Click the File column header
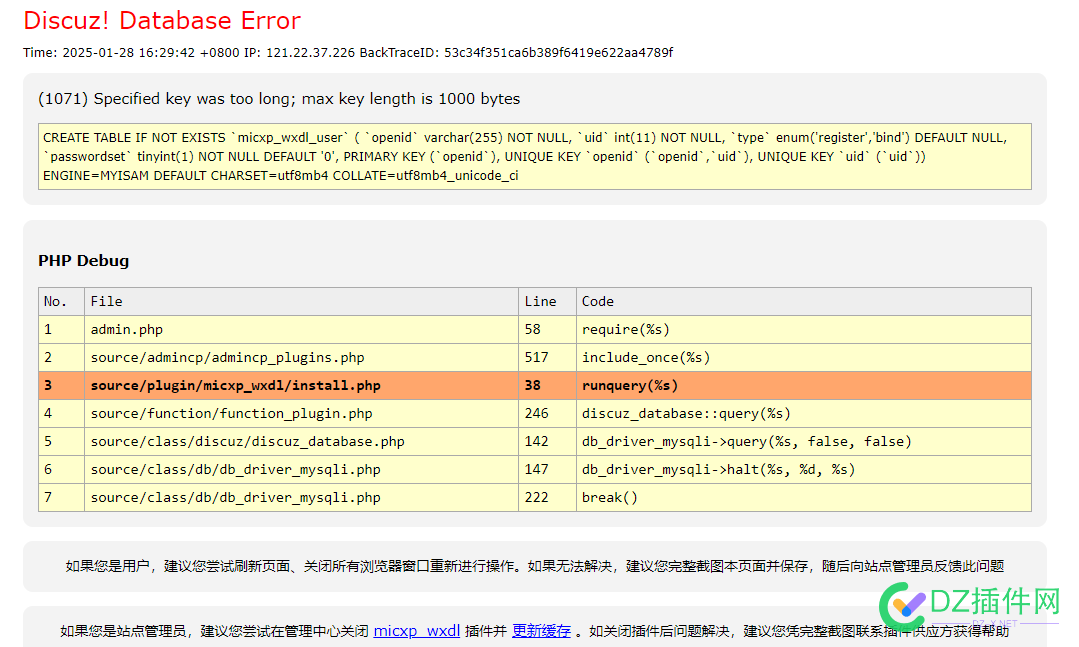 301,301
